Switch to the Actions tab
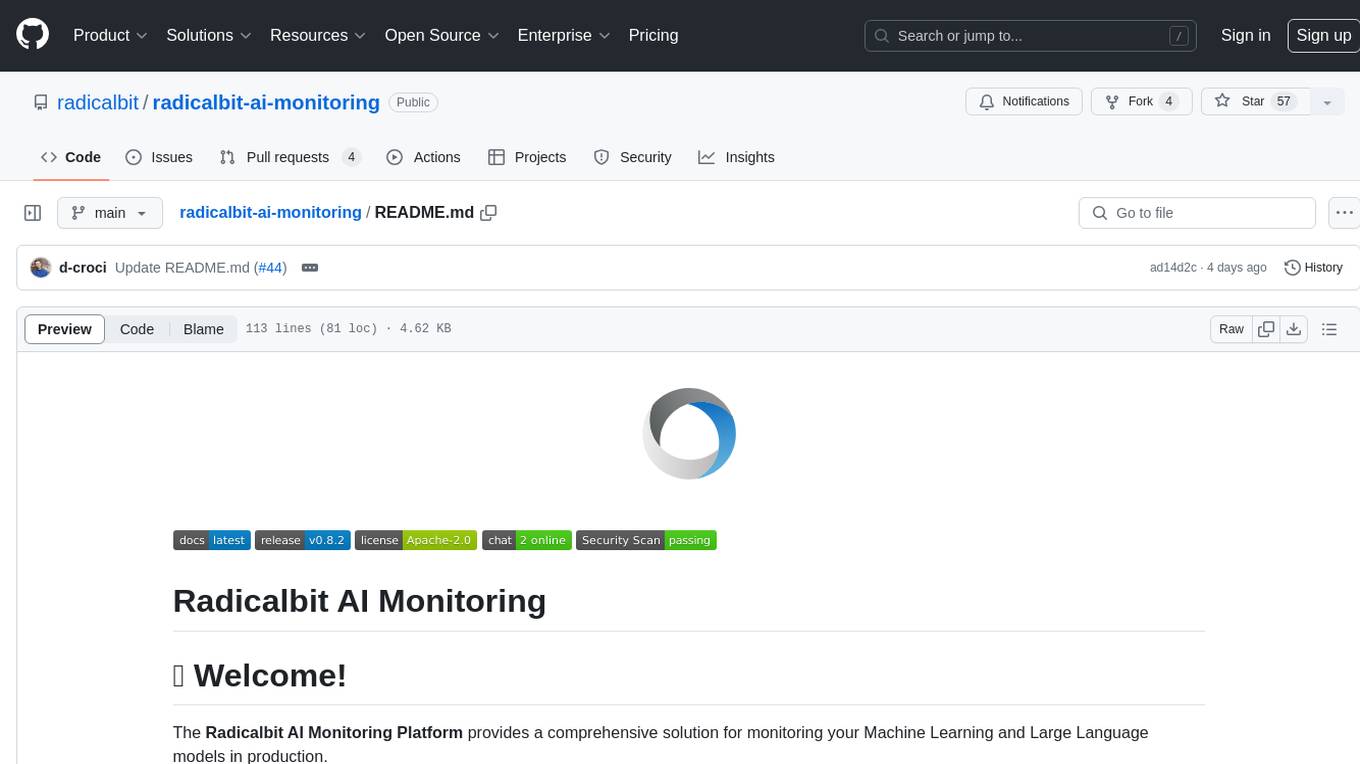 [x=423, y=157]
